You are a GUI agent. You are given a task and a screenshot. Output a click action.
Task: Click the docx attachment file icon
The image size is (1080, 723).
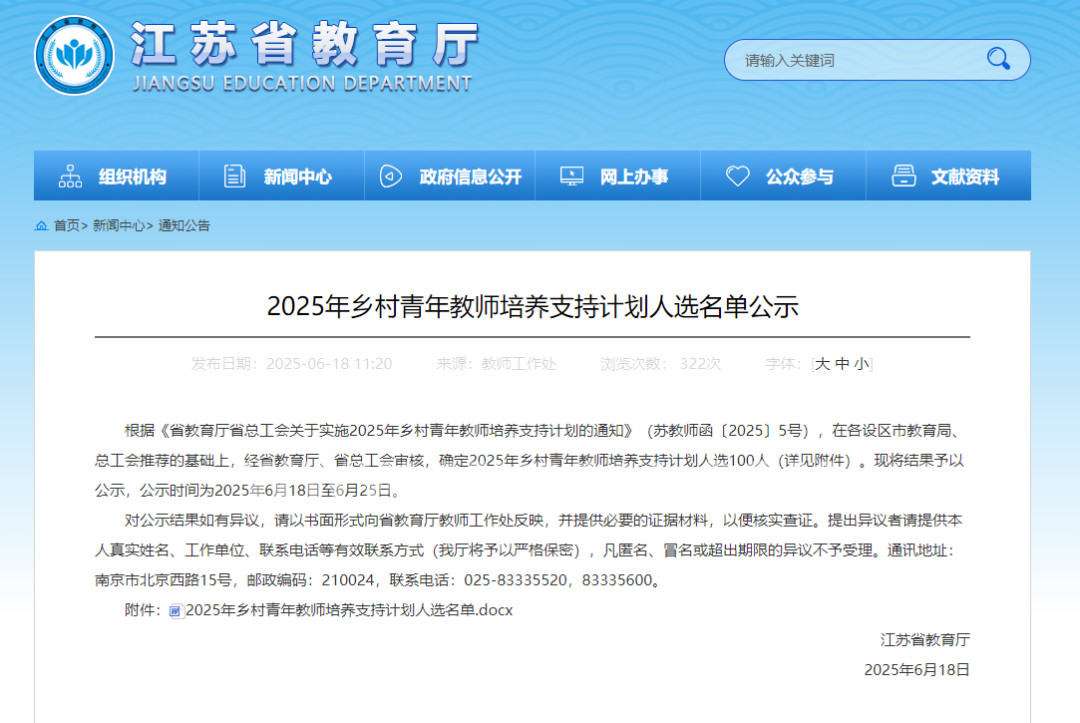[176, 611]
